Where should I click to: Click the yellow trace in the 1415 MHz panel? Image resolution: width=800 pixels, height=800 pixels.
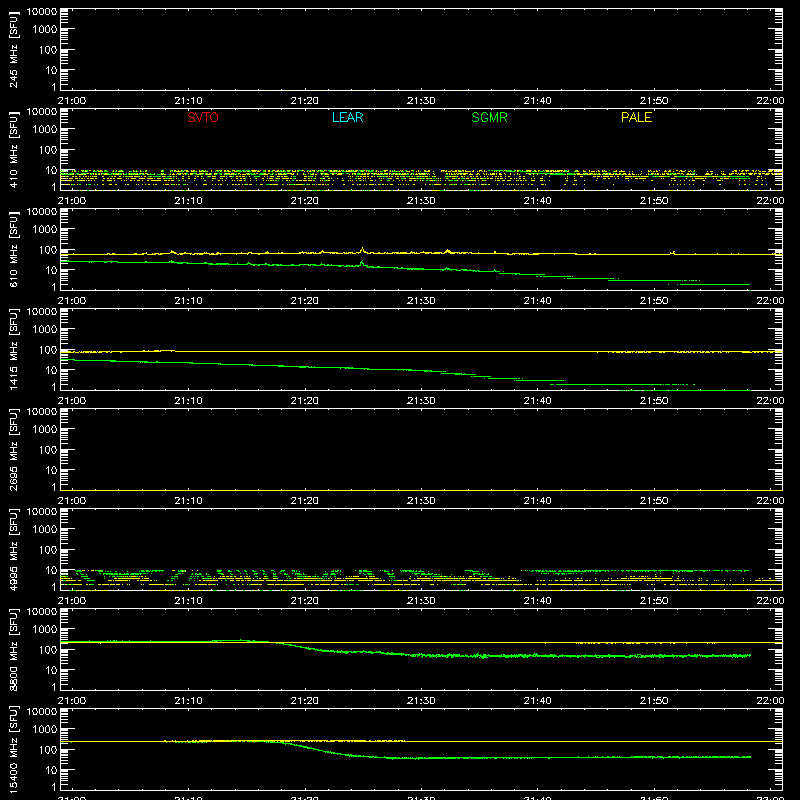pyautogui.click(x=421, y=352)
